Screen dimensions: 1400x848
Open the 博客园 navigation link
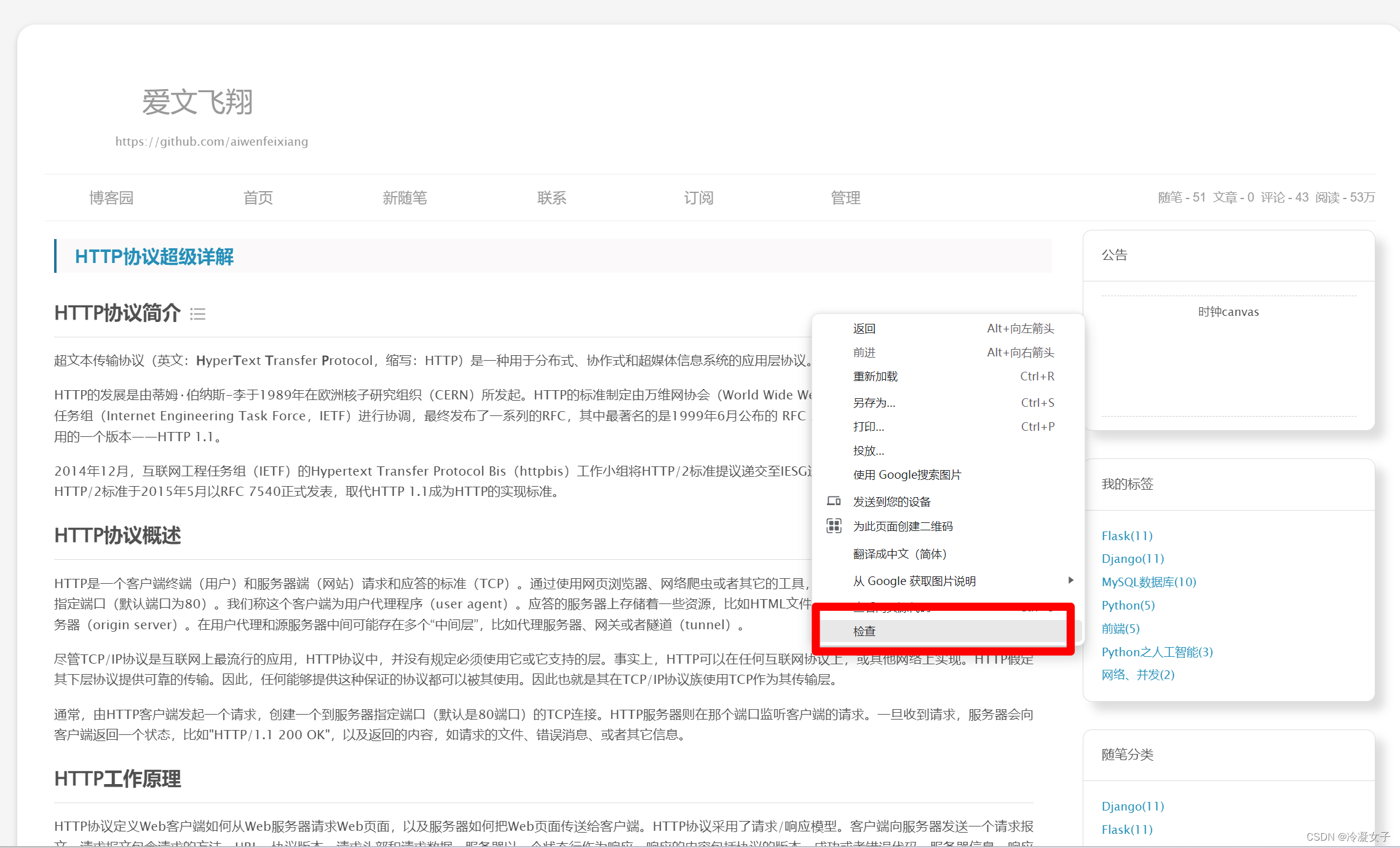(x=111, y=198)
